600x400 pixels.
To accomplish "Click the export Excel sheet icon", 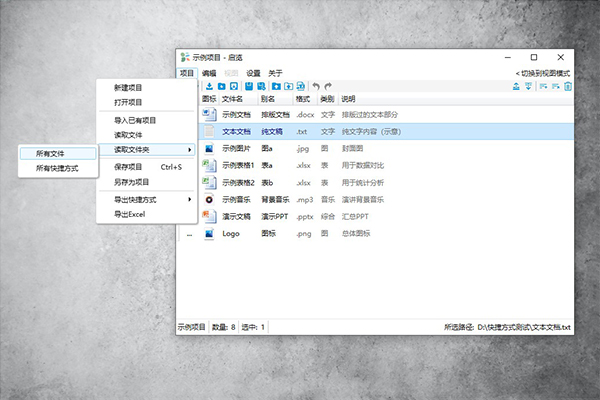I will click(x=301, y=86).
